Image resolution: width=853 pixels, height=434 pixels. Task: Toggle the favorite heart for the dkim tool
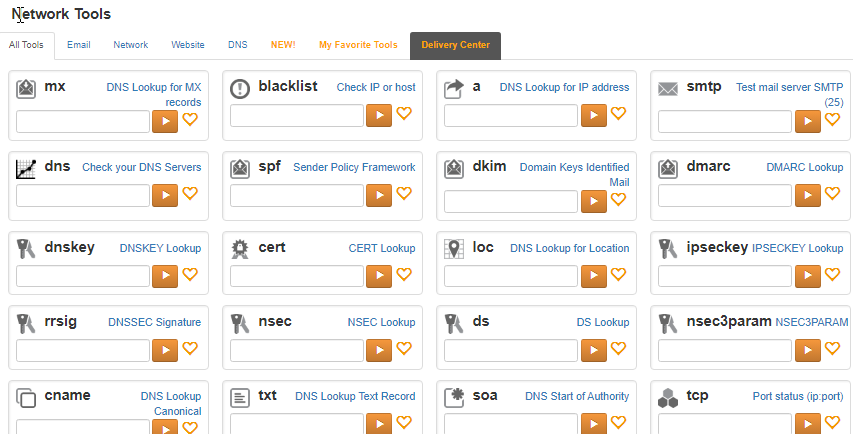(618, 201)
